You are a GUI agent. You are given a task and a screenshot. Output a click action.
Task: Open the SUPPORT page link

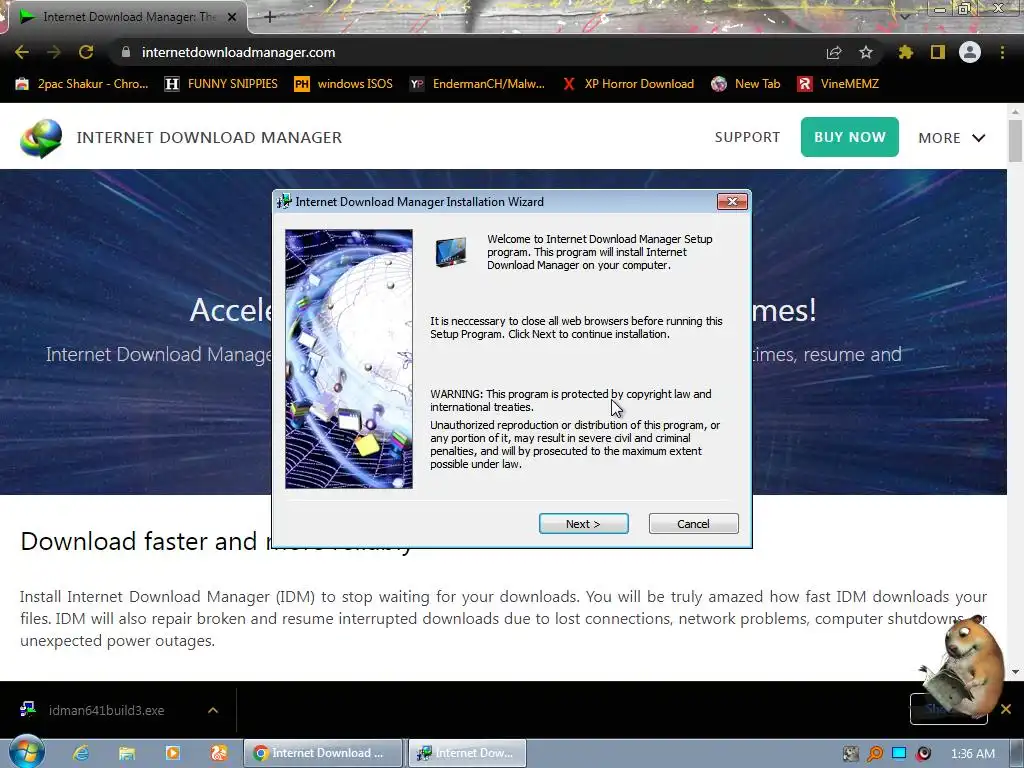tap(747, 137)
